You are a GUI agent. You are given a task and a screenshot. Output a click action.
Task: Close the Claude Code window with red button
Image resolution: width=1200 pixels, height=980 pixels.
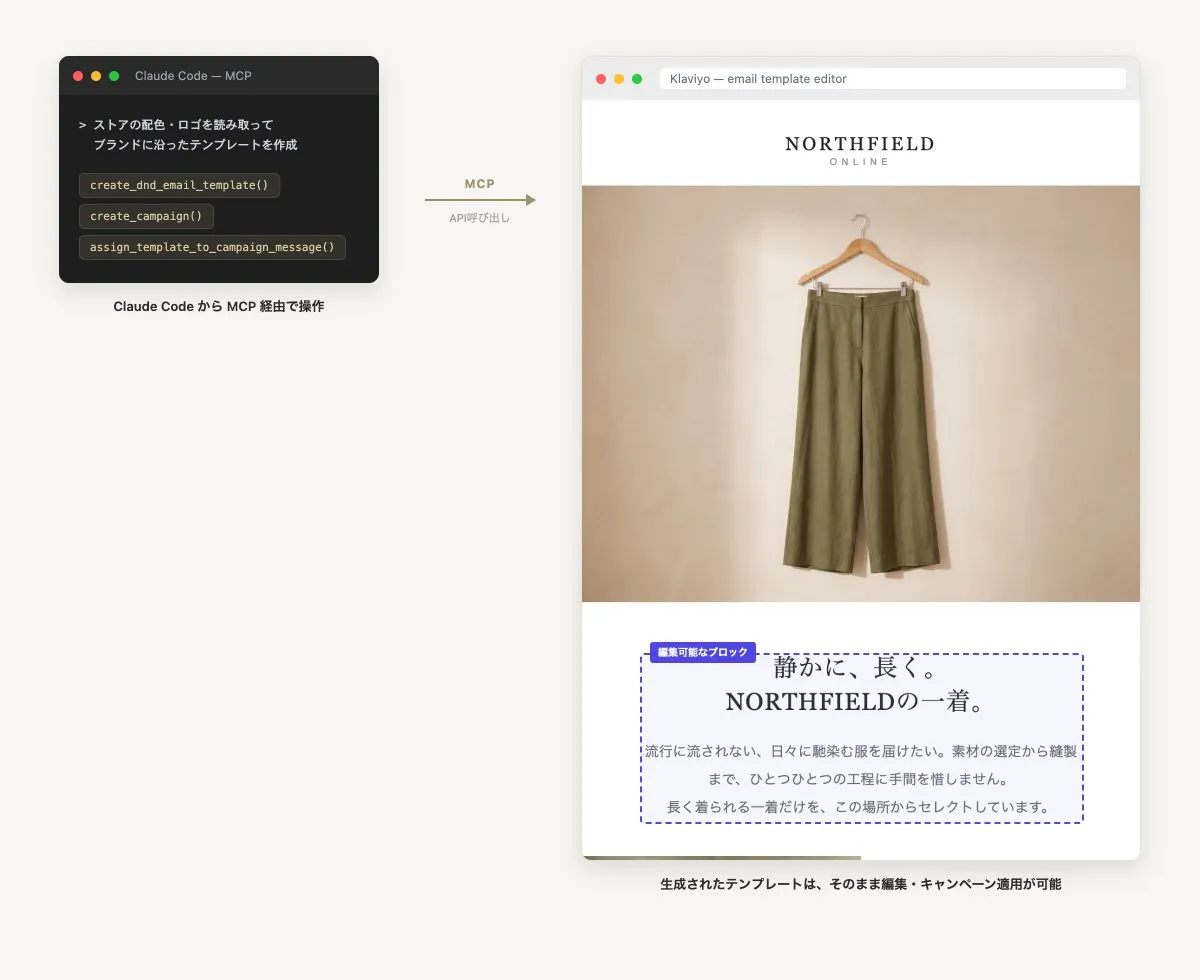[78, 76]
